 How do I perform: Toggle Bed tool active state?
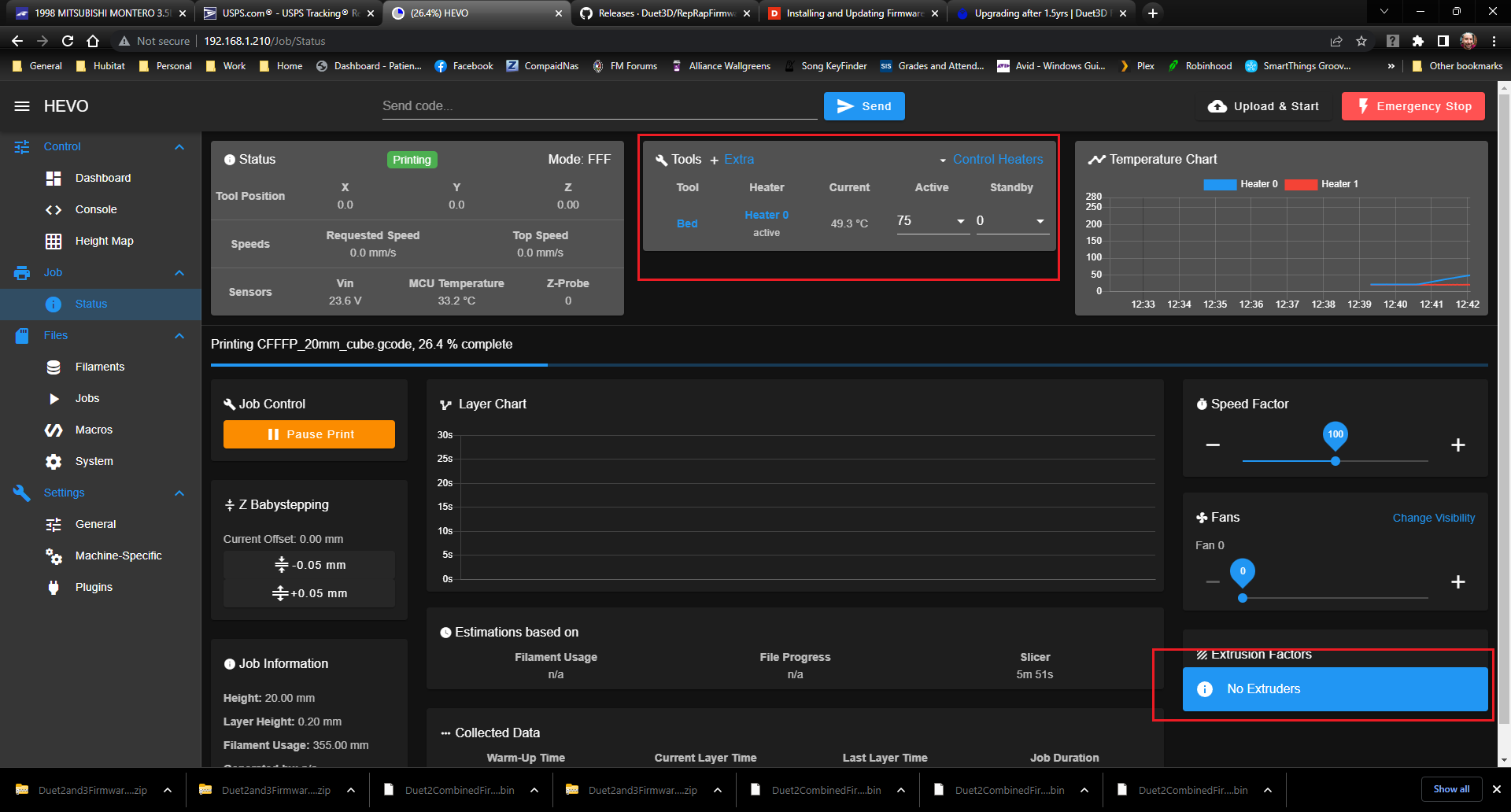point(687,223)
